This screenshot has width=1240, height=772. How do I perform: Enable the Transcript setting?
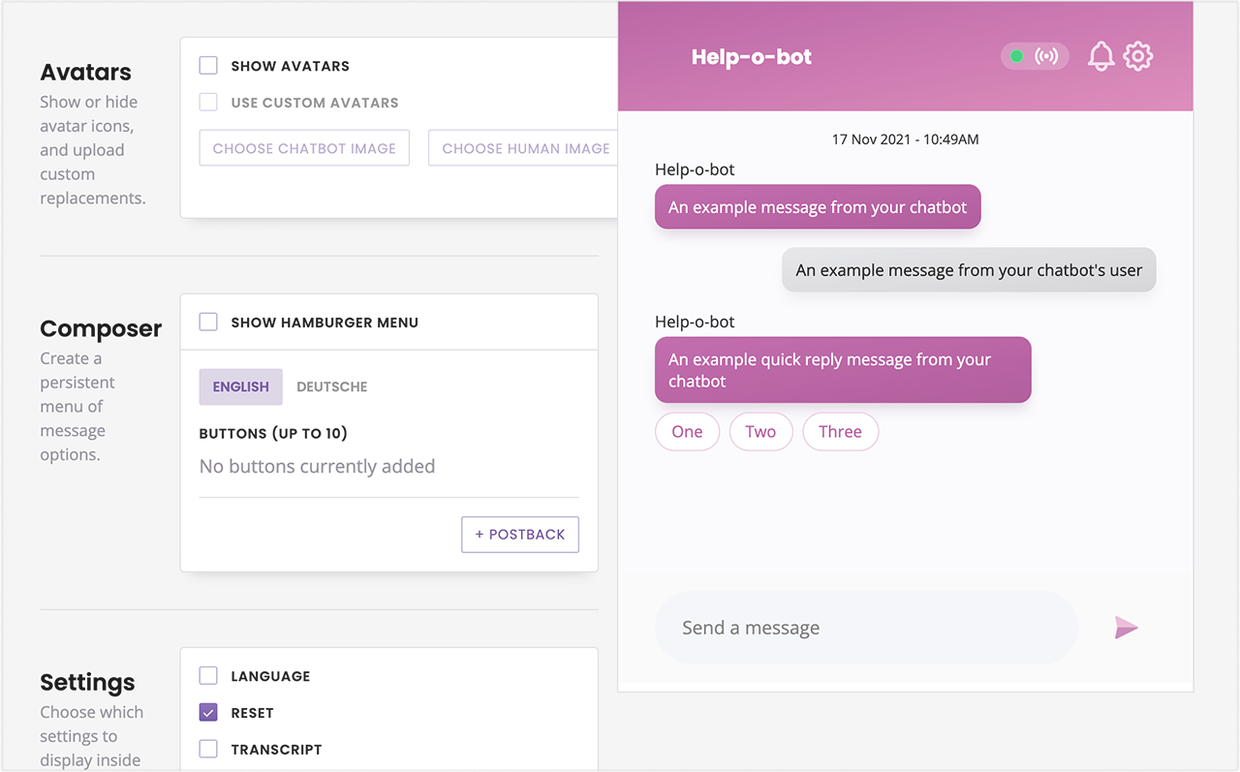coord(208,749)
